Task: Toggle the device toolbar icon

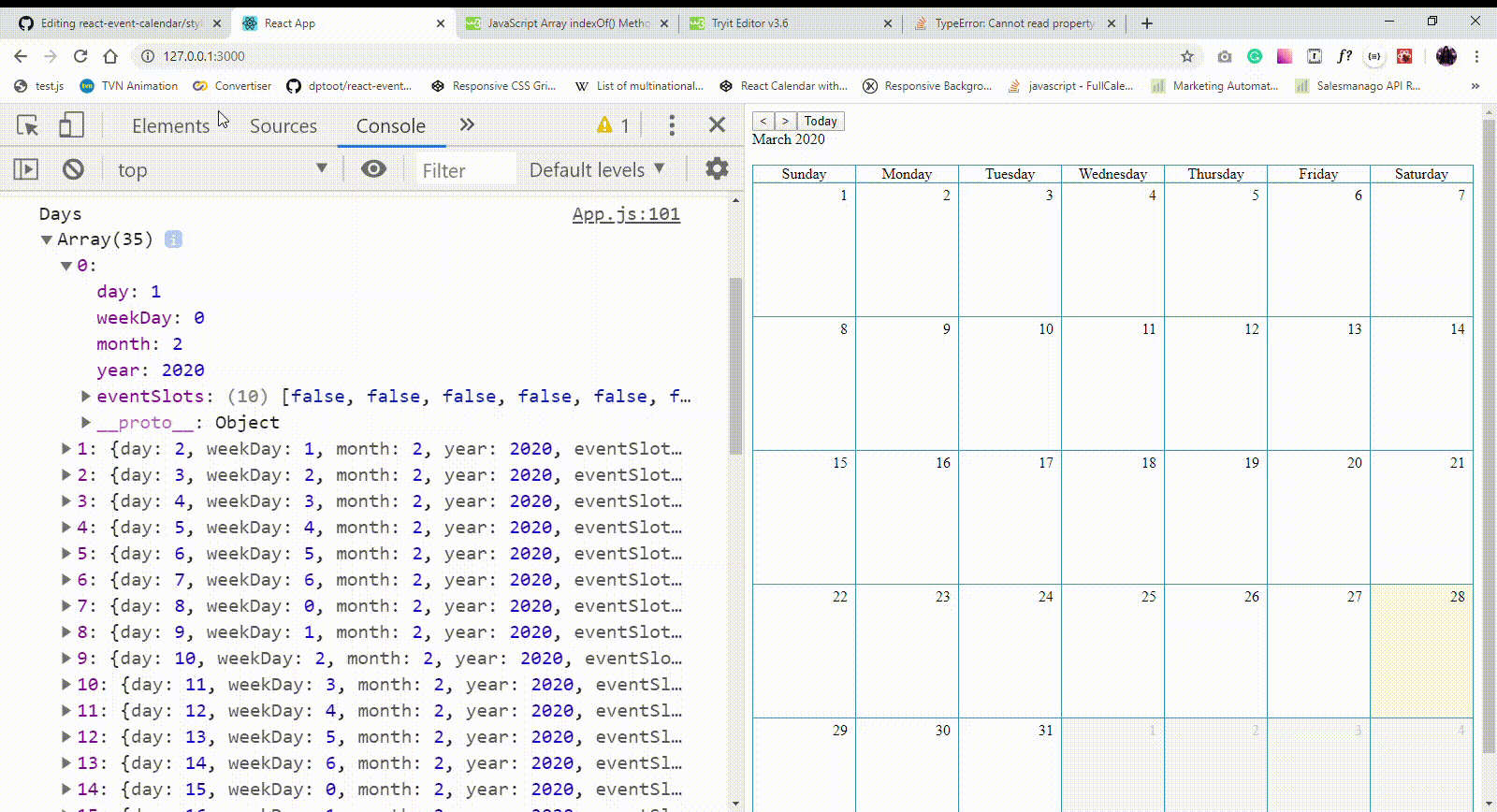Action: [x=71, y=125]
